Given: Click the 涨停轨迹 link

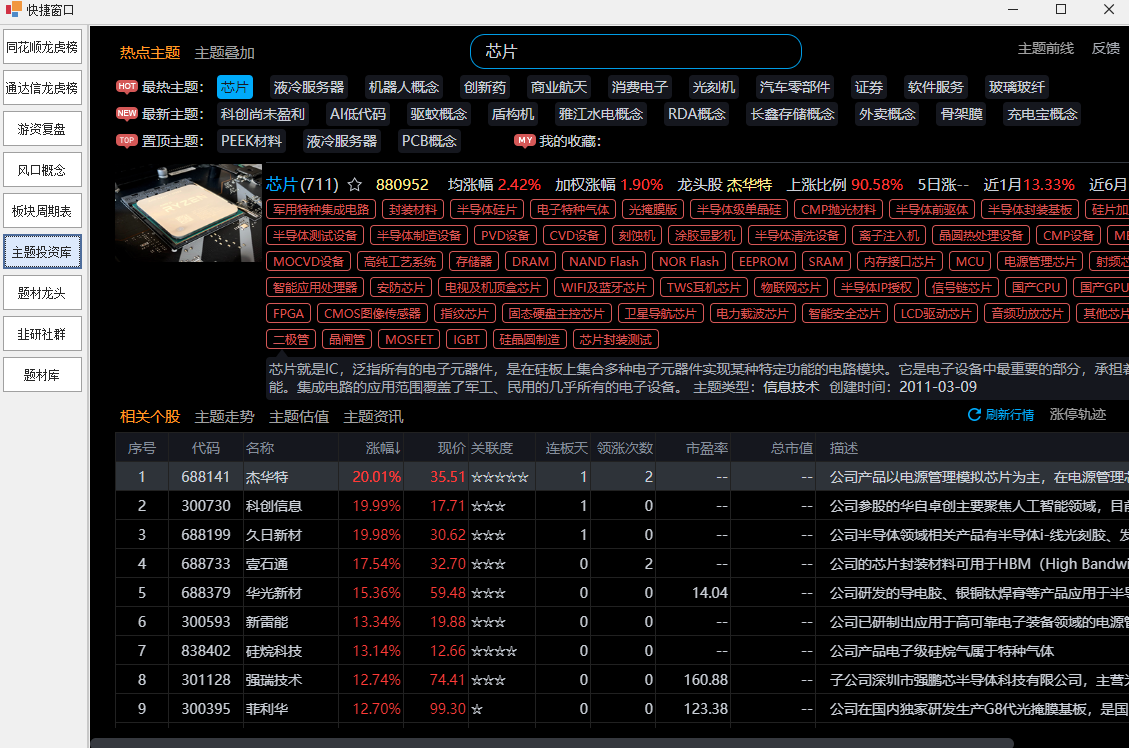Looking at the screenshot, I should [x=1077, y=415].
